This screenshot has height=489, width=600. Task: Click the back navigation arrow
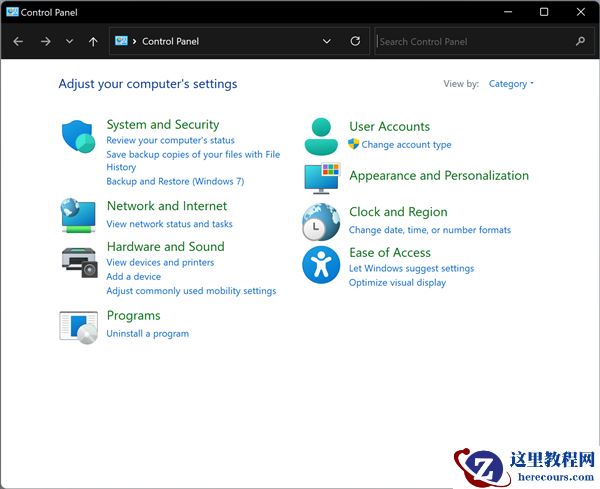coord(18,42)
